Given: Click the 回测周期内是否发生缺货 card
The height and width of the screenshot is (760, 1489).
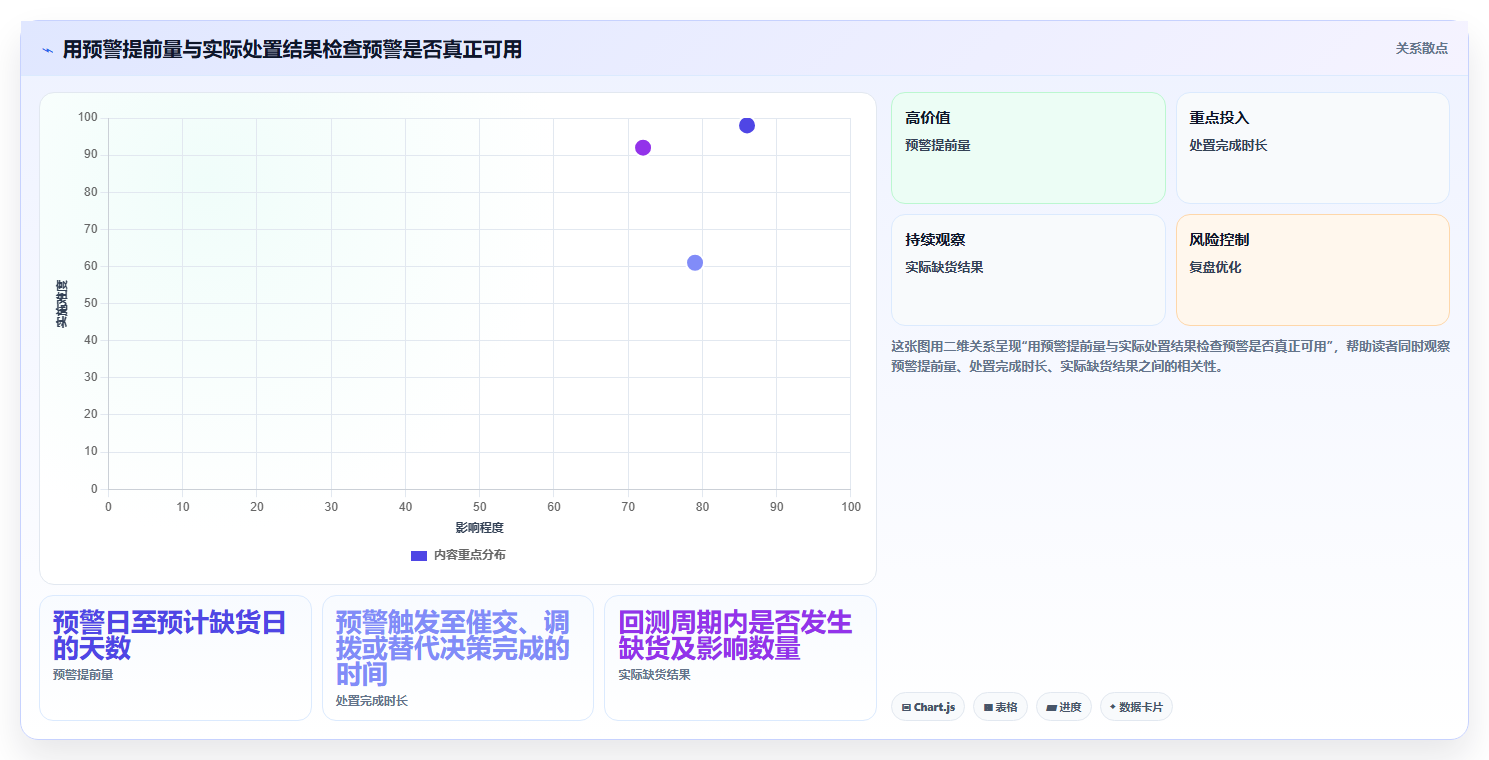Looking at the screenshot, I should (740, 658).
